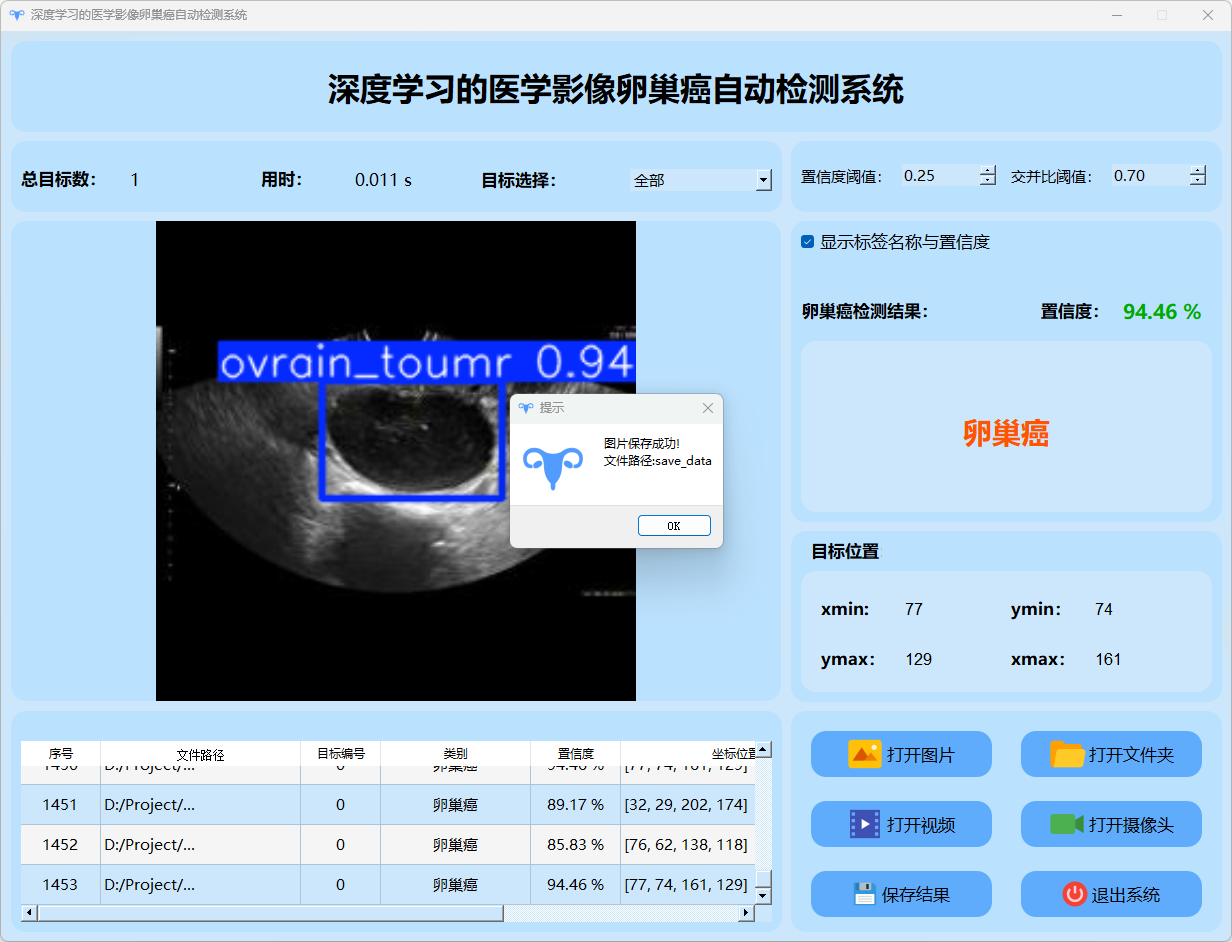Confirm the save message with OK
The image size is (1232, 942).
(674, 526)
